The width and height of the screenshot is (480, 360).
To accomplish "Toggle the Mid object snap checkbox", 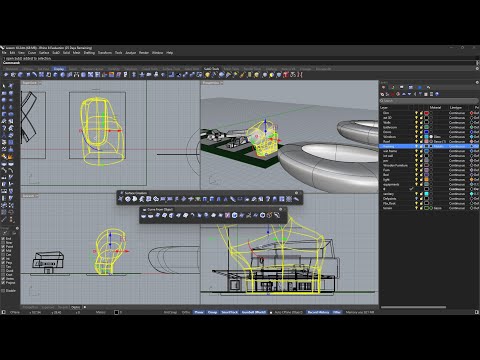I will click(x=3, y=251).
